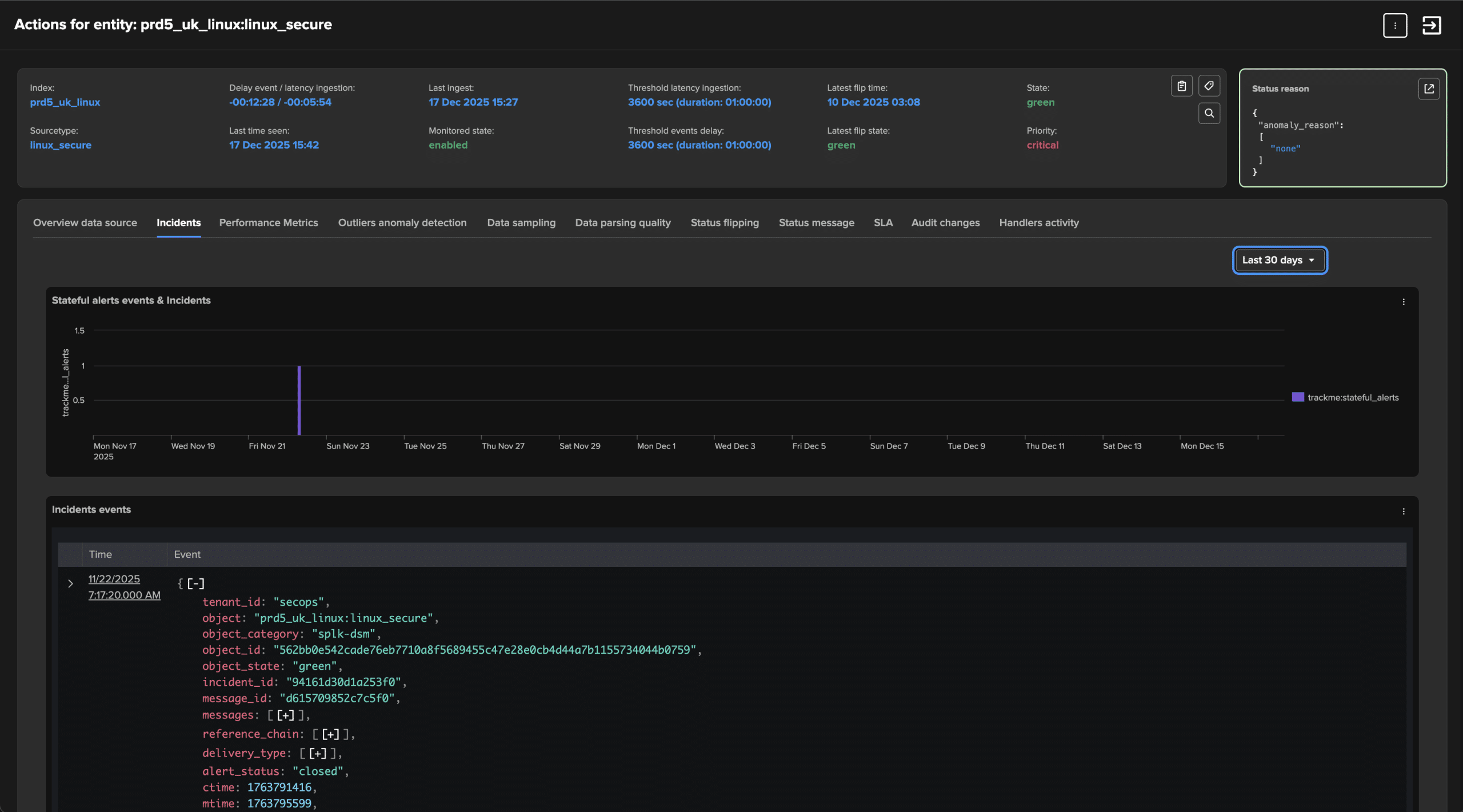Switch to Performance Metrics tab

click(269, 223)
